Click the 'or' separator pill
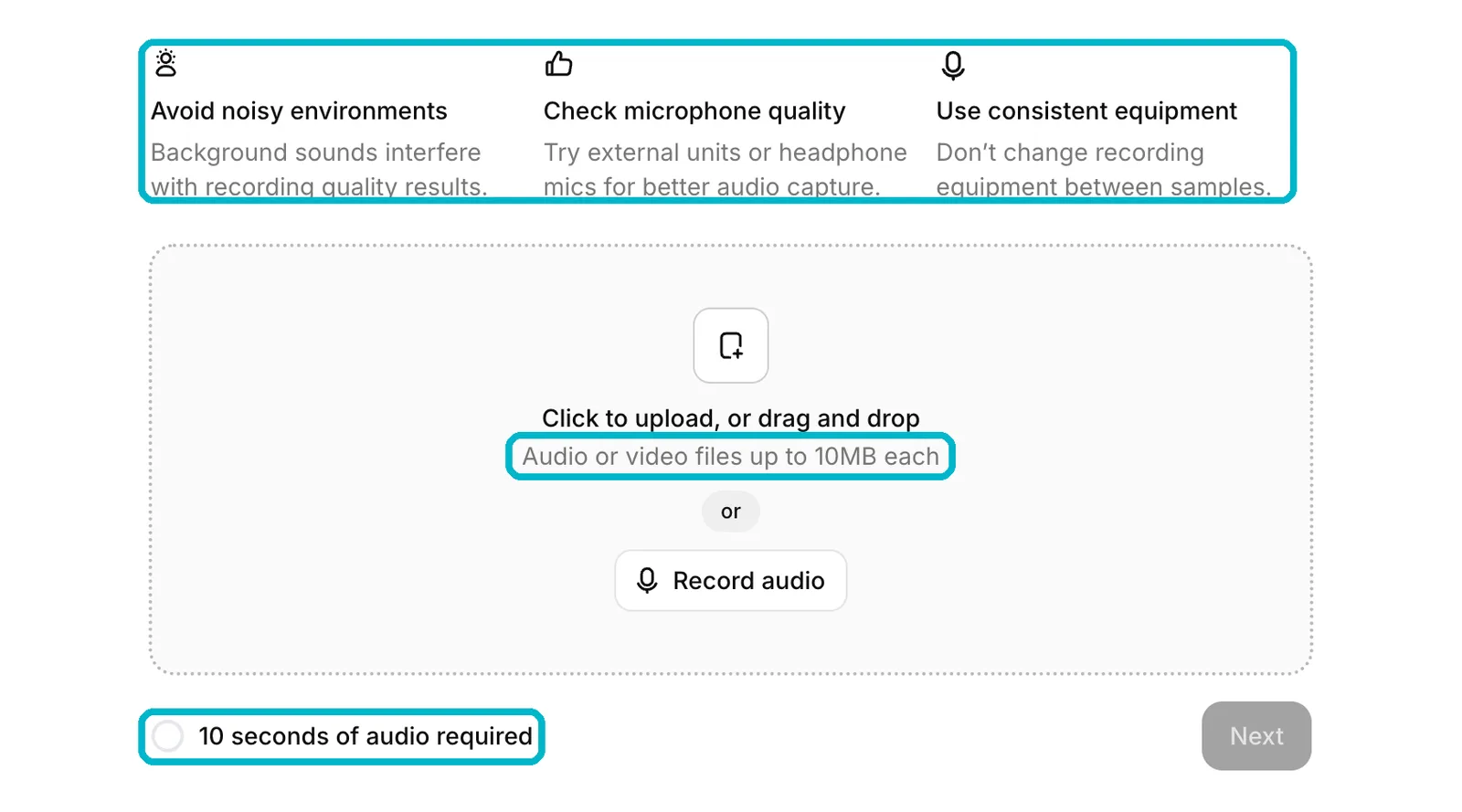The image size is (1462, 812). (x=731, y=511)
